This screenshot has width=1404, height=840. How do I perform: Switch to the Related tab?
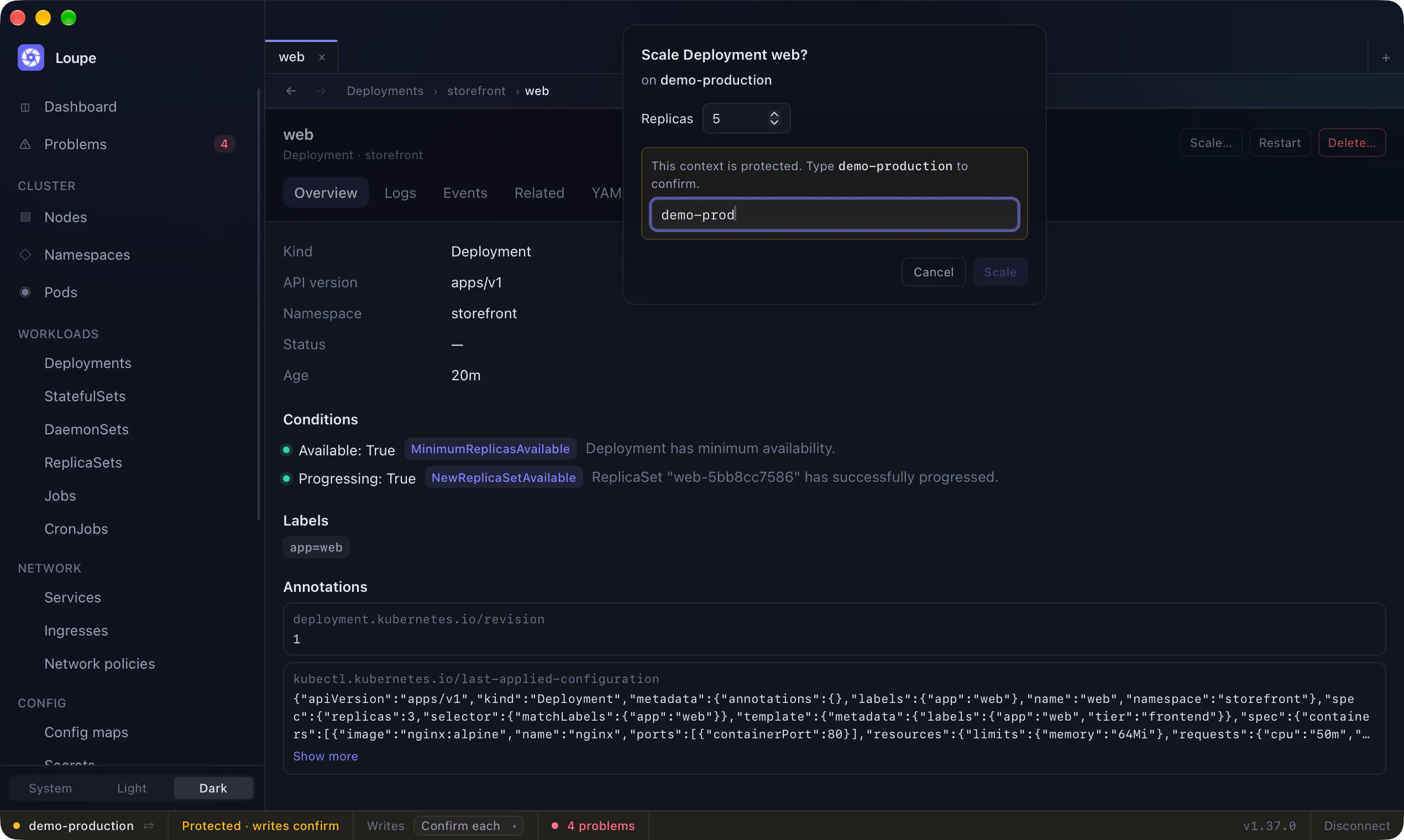click(x=539, y=193)
